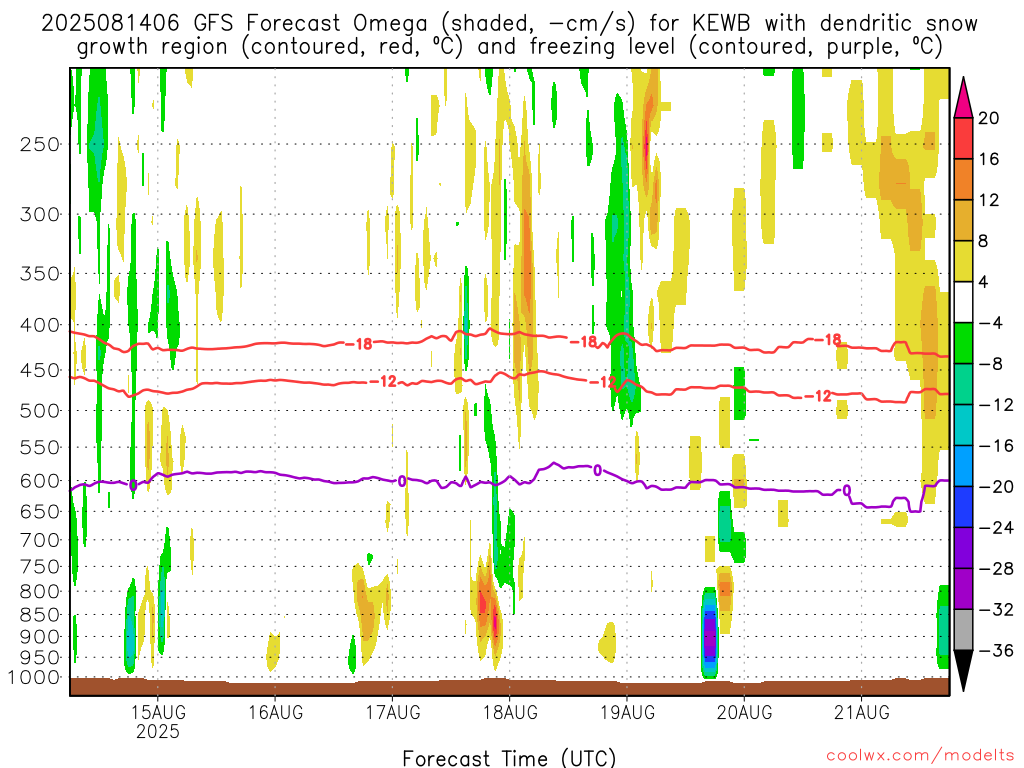
Task: Pick the magenta-purple swatch between -28 and -32
Action: point(963,589)
